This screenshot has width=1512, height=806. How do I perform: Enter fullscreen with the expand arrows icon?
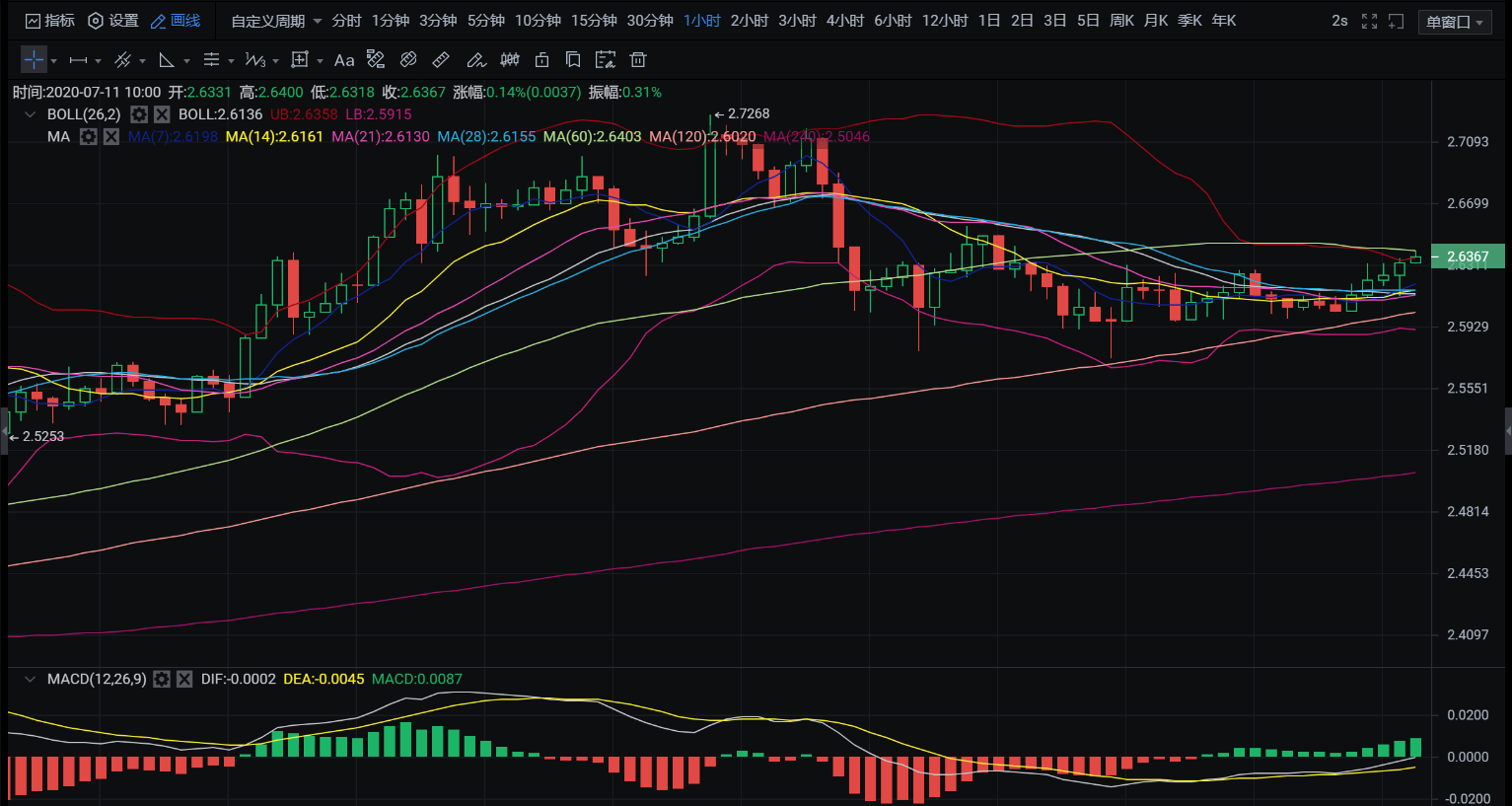1369,21
